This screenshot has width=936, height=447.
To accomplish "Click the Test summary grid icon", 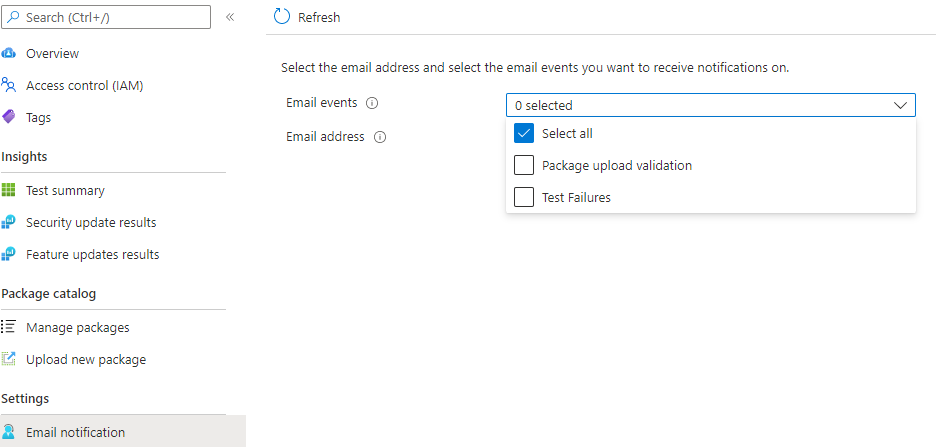I will pyautogui.click(x=9, y=190).
